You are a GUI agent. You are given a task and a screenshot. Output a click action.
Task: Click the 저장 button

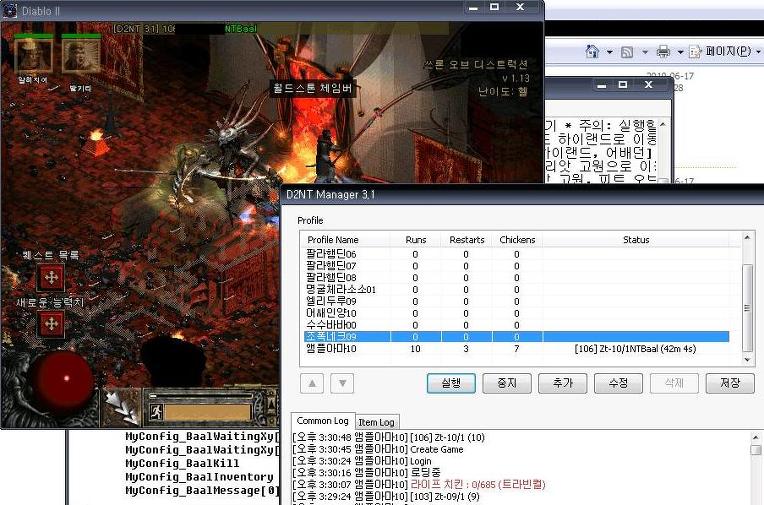click(730, 383)
